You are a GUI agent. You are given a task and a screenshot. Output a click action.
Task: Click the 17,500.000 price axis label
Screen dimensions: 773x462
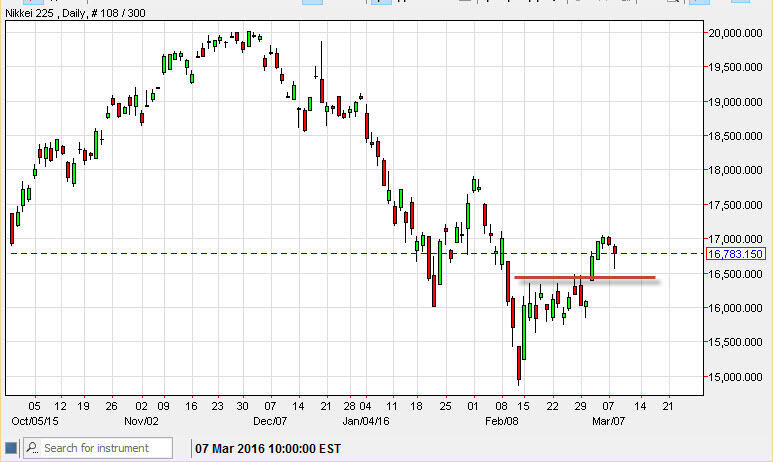[x=735, y=205]
